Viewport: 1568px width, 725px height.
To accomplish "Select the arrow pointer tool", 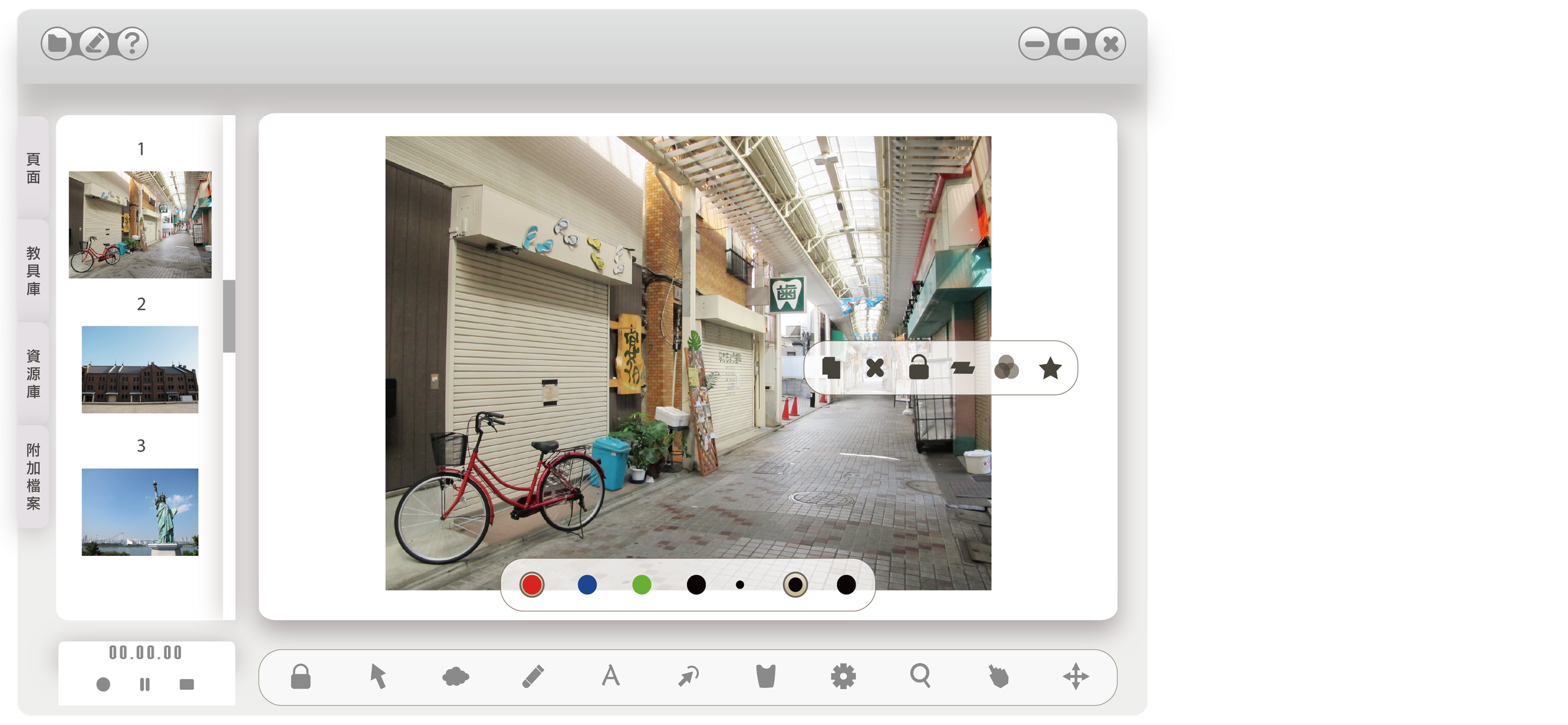I will click(x=378, y=676).
